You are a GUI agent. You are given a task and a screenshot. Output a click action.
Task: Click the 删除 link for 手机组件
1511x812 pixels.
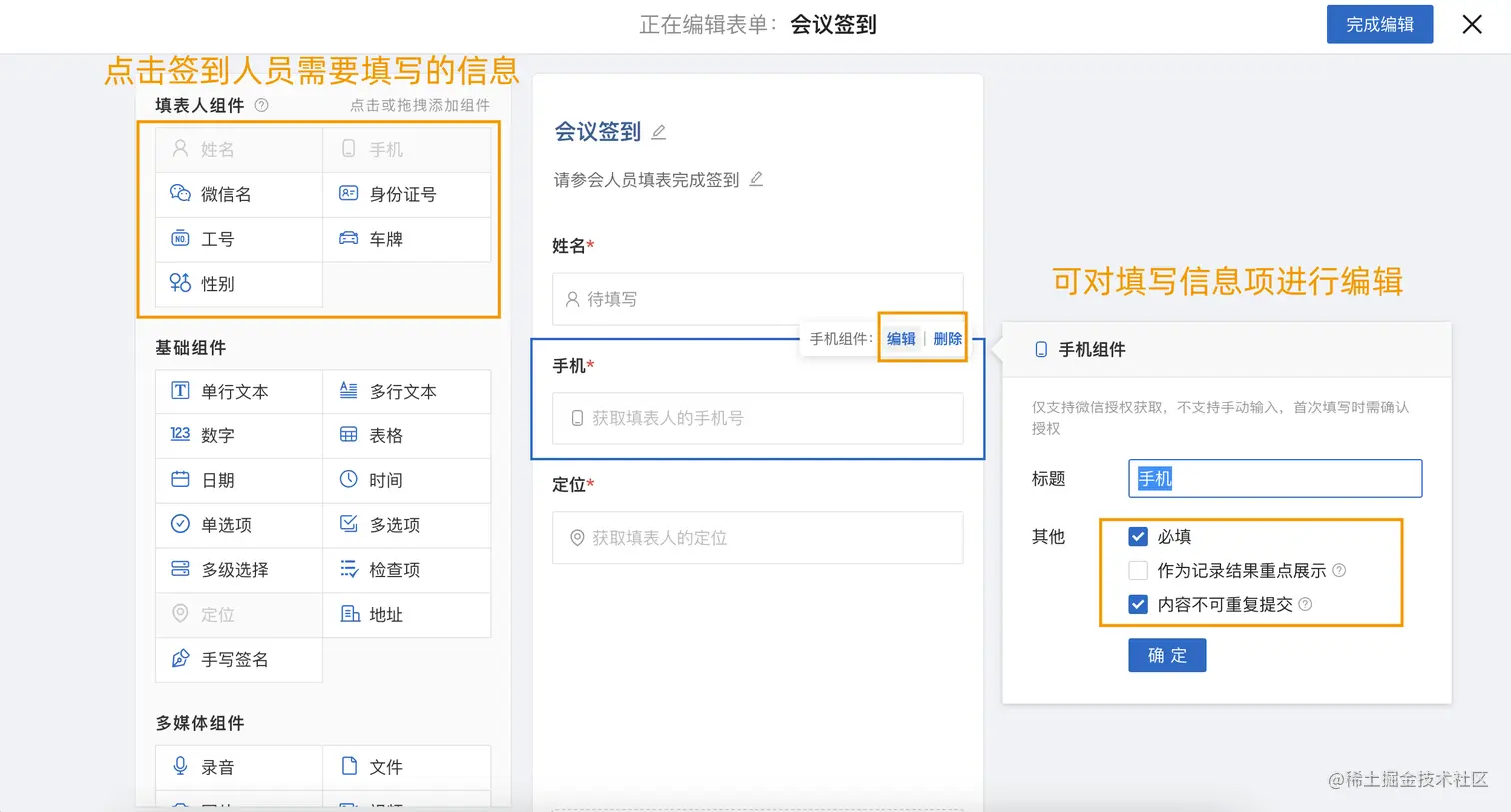pyautogui.click(x=947, y=339)
